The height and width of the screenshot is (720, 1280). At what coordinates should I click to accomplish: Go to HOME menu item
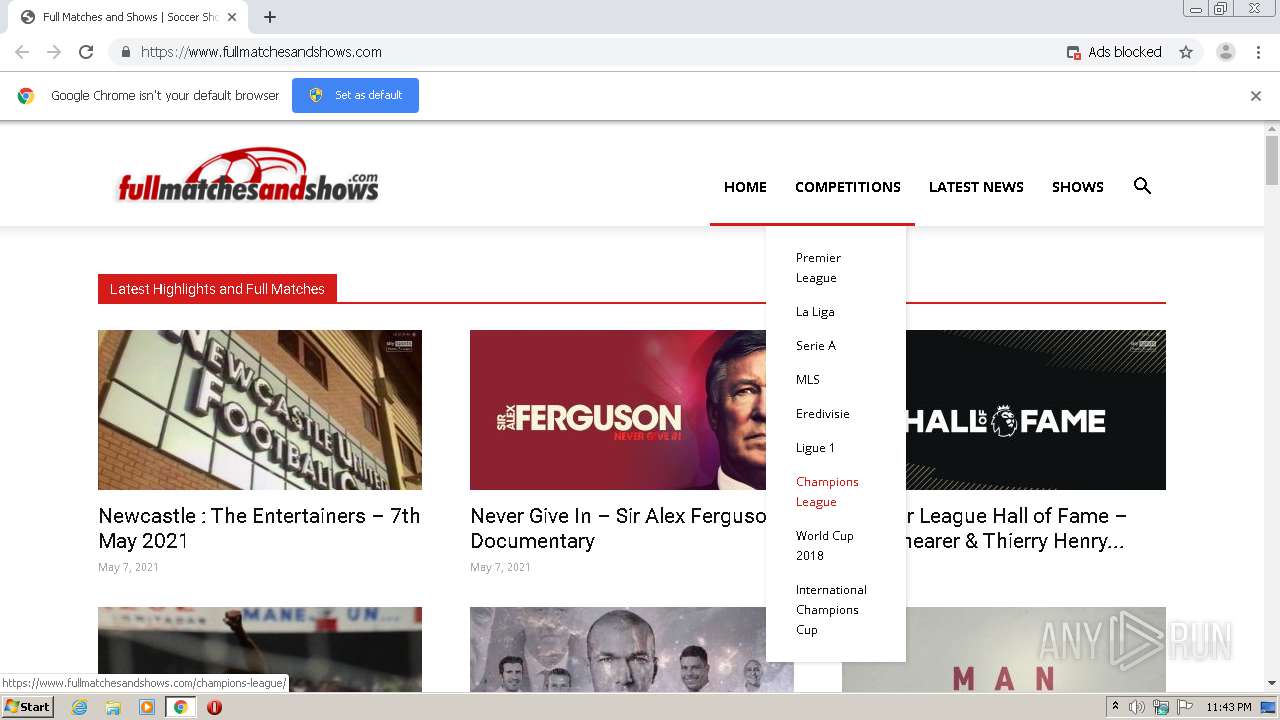pyautogui.click(x=745, y=187)
